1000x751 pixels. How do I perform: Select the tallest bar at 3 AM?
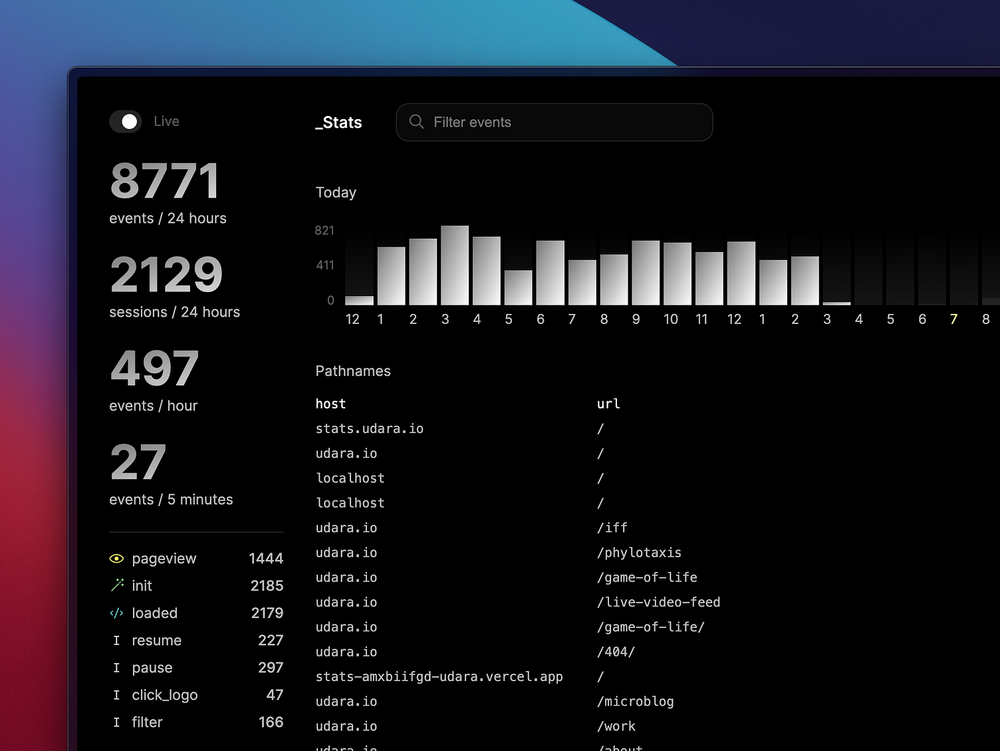tap(455, 265)
